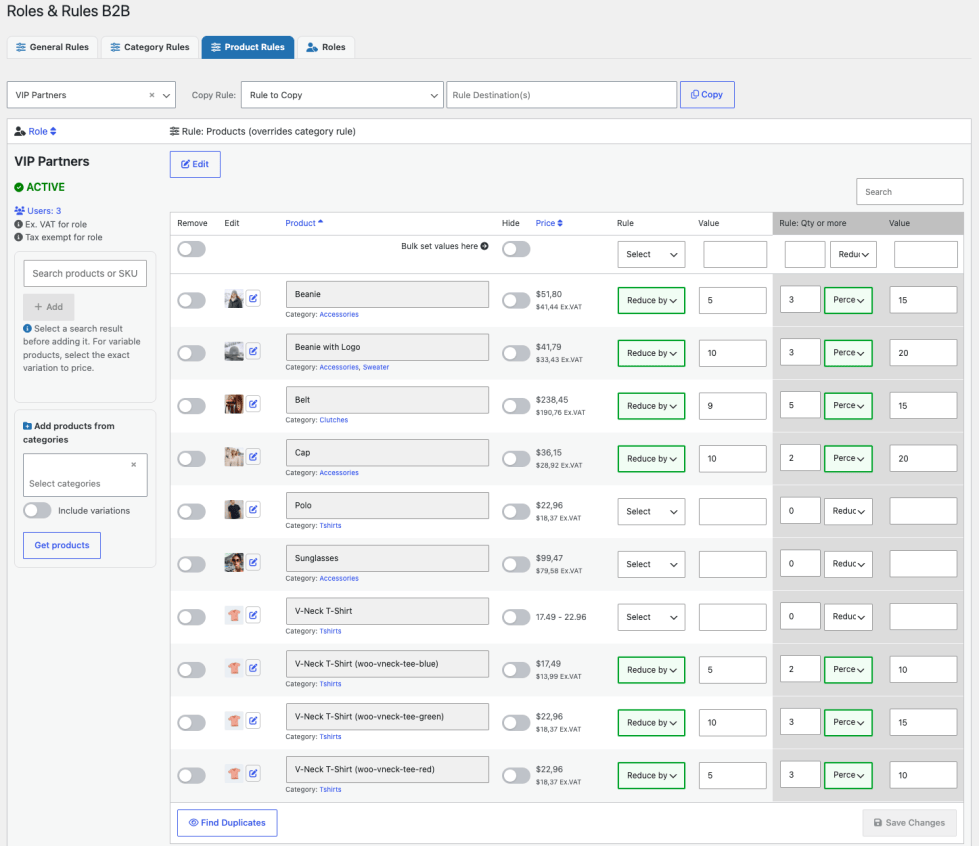979x846 pixels.
Task: Open edit icon for Beanie product
Action: tap(253, 298)
